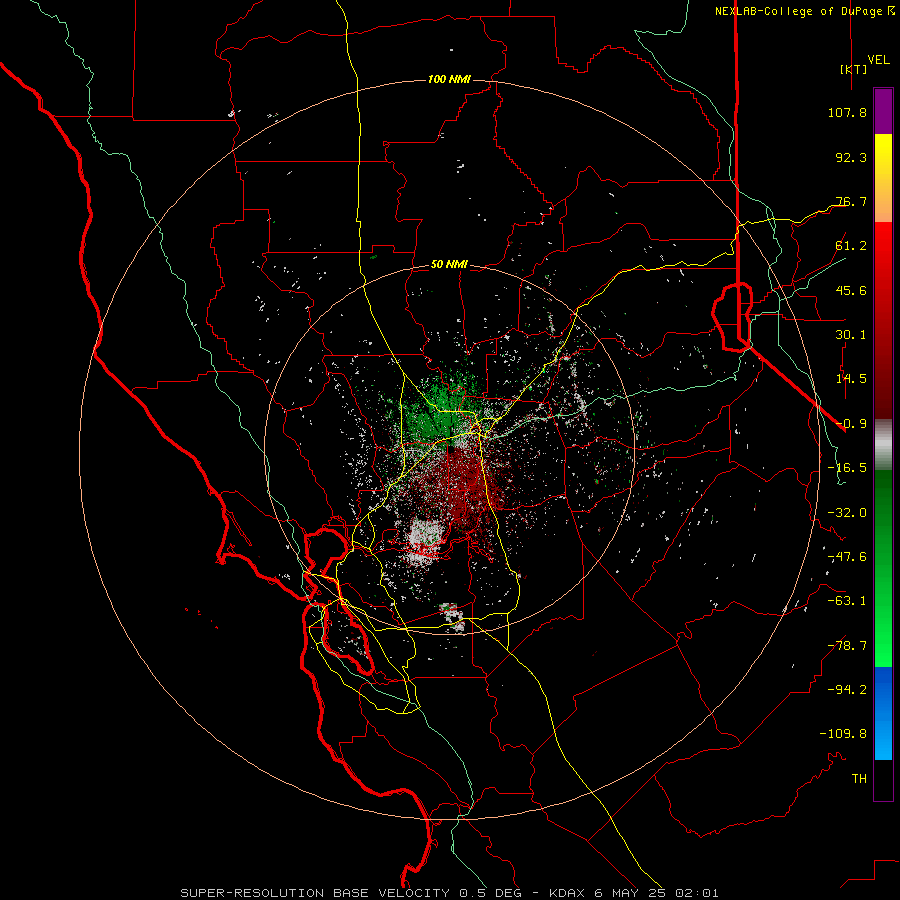The image size is (900, 900).
Task: Click the TH legend label
Action: 859,779
